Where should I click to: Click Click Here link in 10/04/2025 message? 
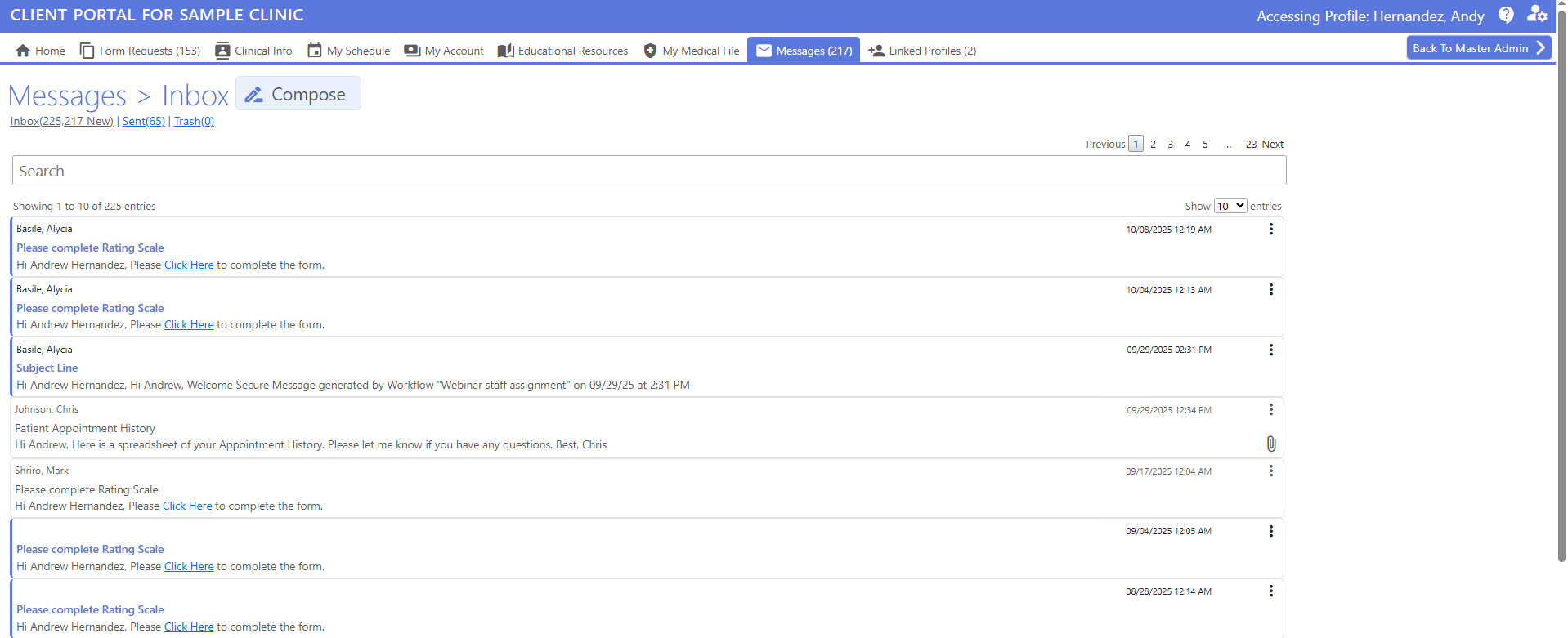pos(189,324)
